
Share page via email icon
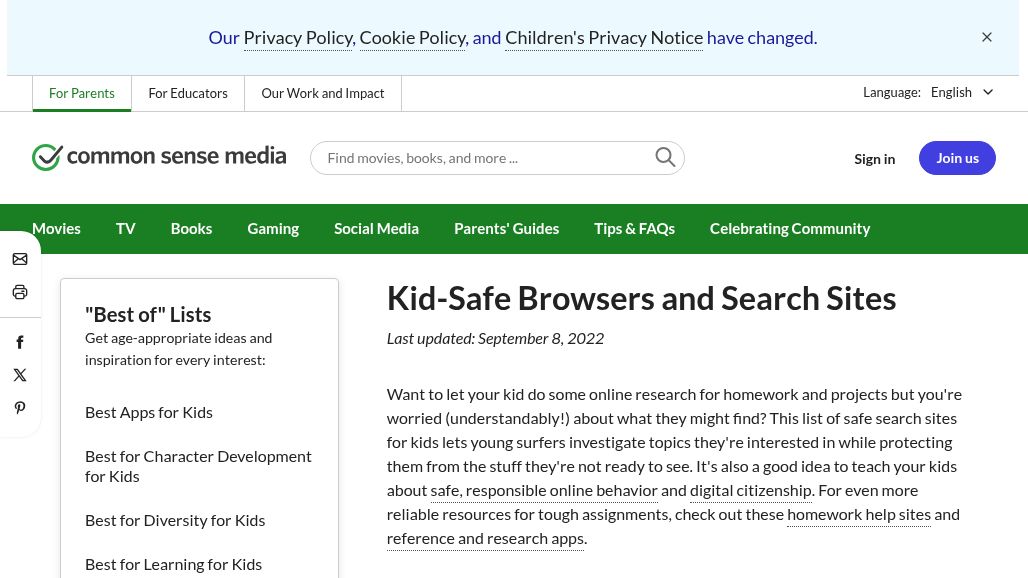tap(20, 259)
